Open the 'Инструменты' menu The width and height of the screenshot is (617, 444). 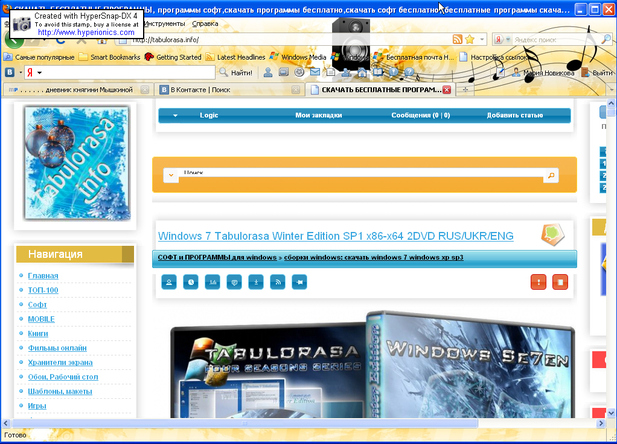pyautogui.click(x=164, y=24)
